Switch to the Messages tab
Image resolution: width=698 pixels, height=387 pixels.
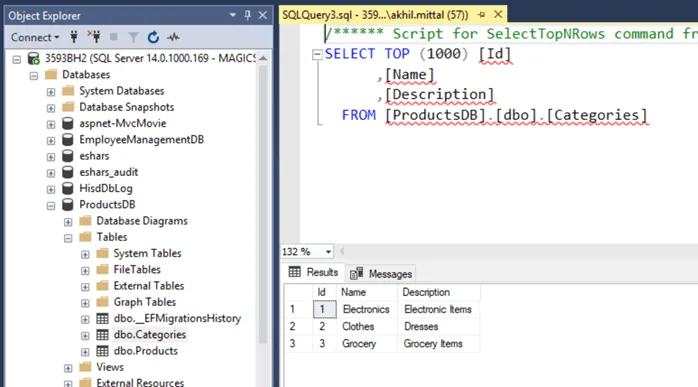(381, 273)
